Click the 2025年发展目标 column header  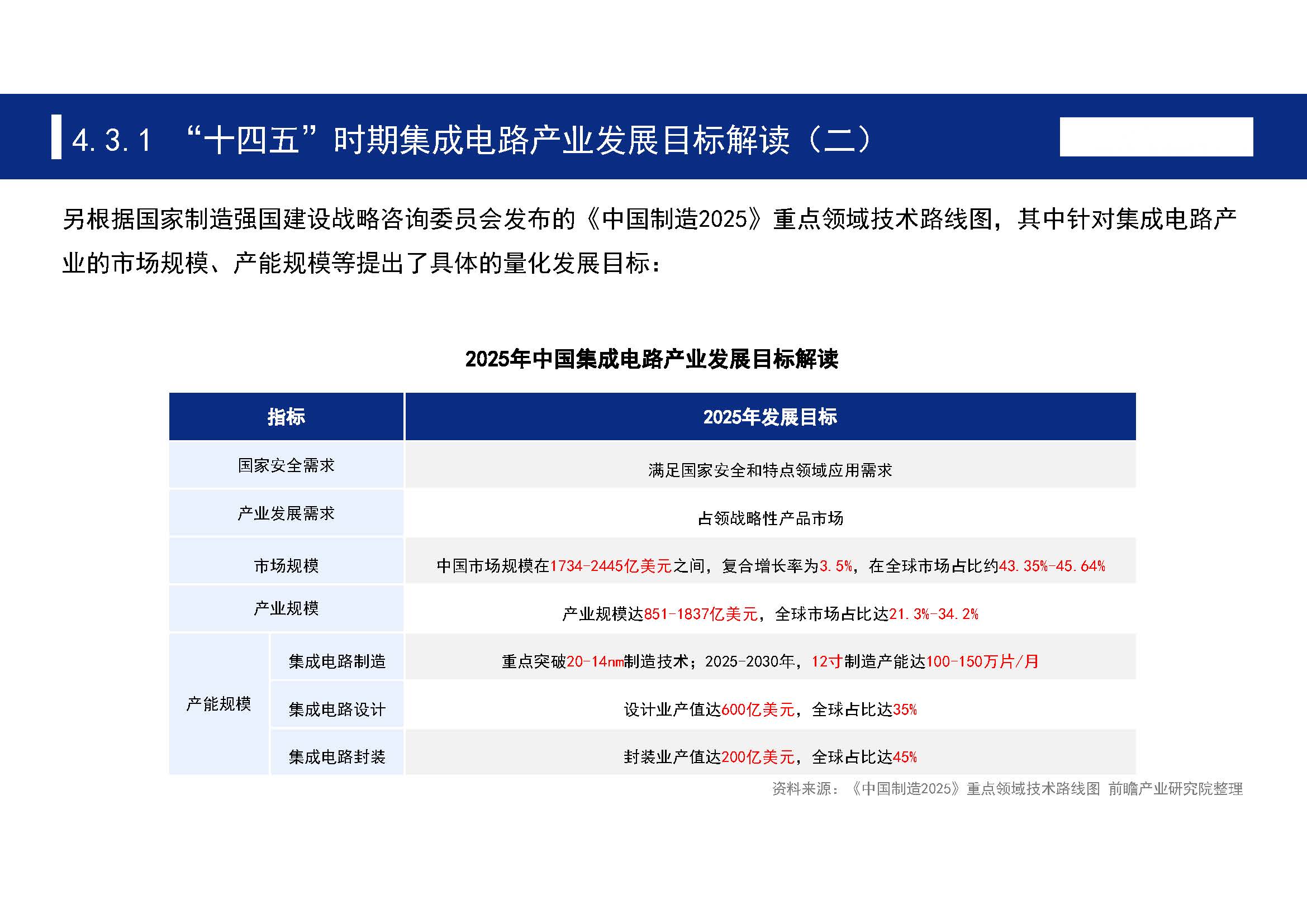[x=769, y=417]
